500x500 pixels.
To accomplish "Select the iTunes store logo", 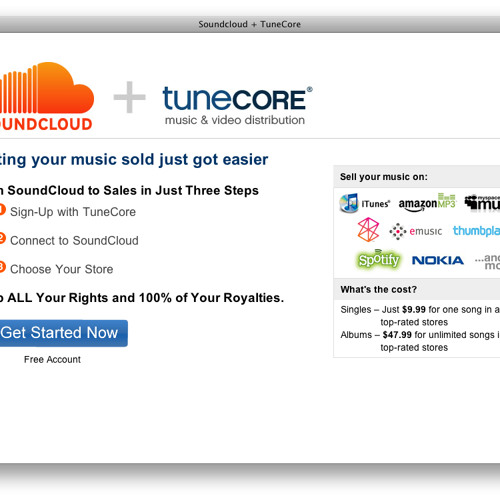I will [x=365, y=203].
